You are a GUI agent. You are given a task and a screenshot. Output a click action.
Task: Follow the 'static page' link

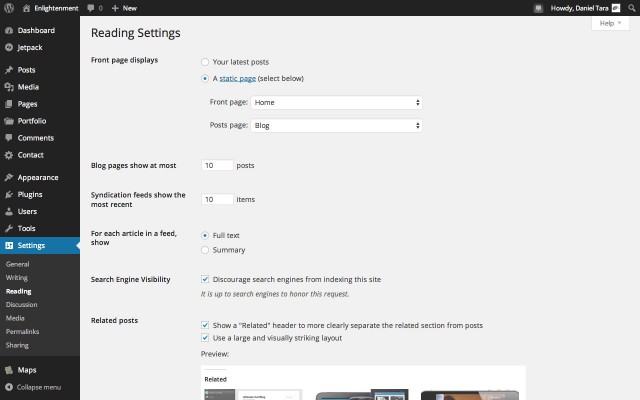pos(238,78)
